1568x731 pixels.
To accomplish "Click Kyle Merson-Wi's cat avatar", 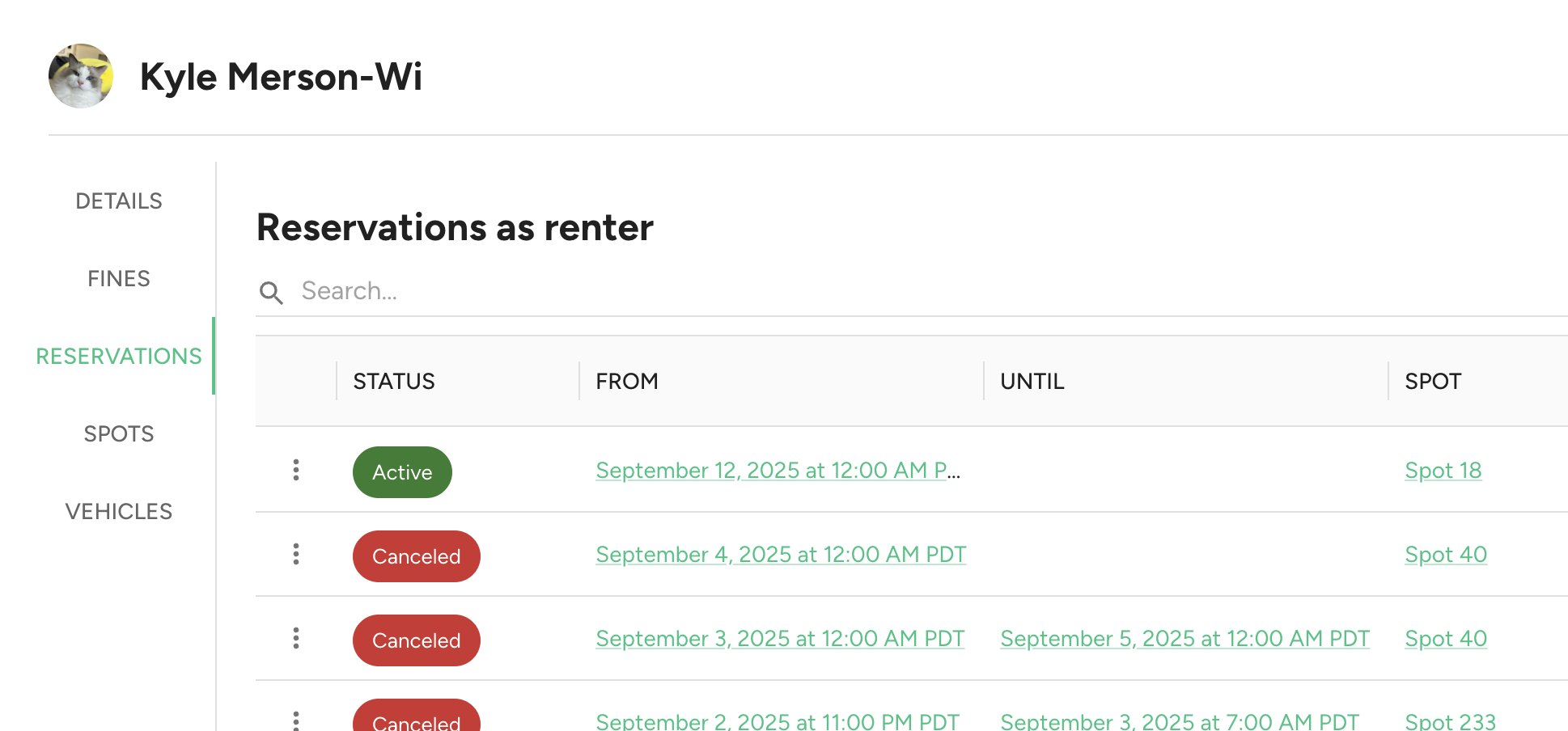I will click(x=81, y=76).
